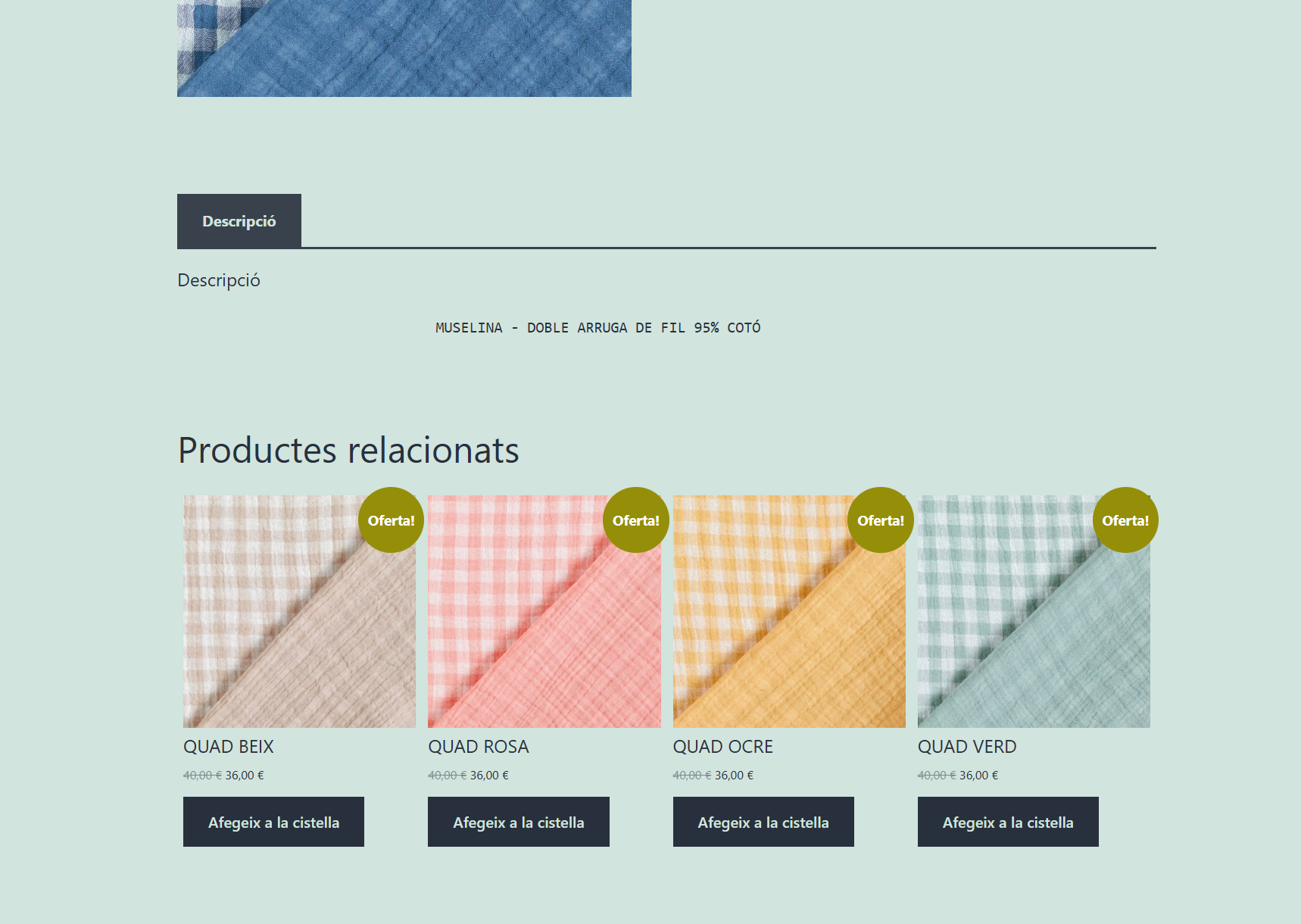Open the Descripció tab

[x=239, y=221]
